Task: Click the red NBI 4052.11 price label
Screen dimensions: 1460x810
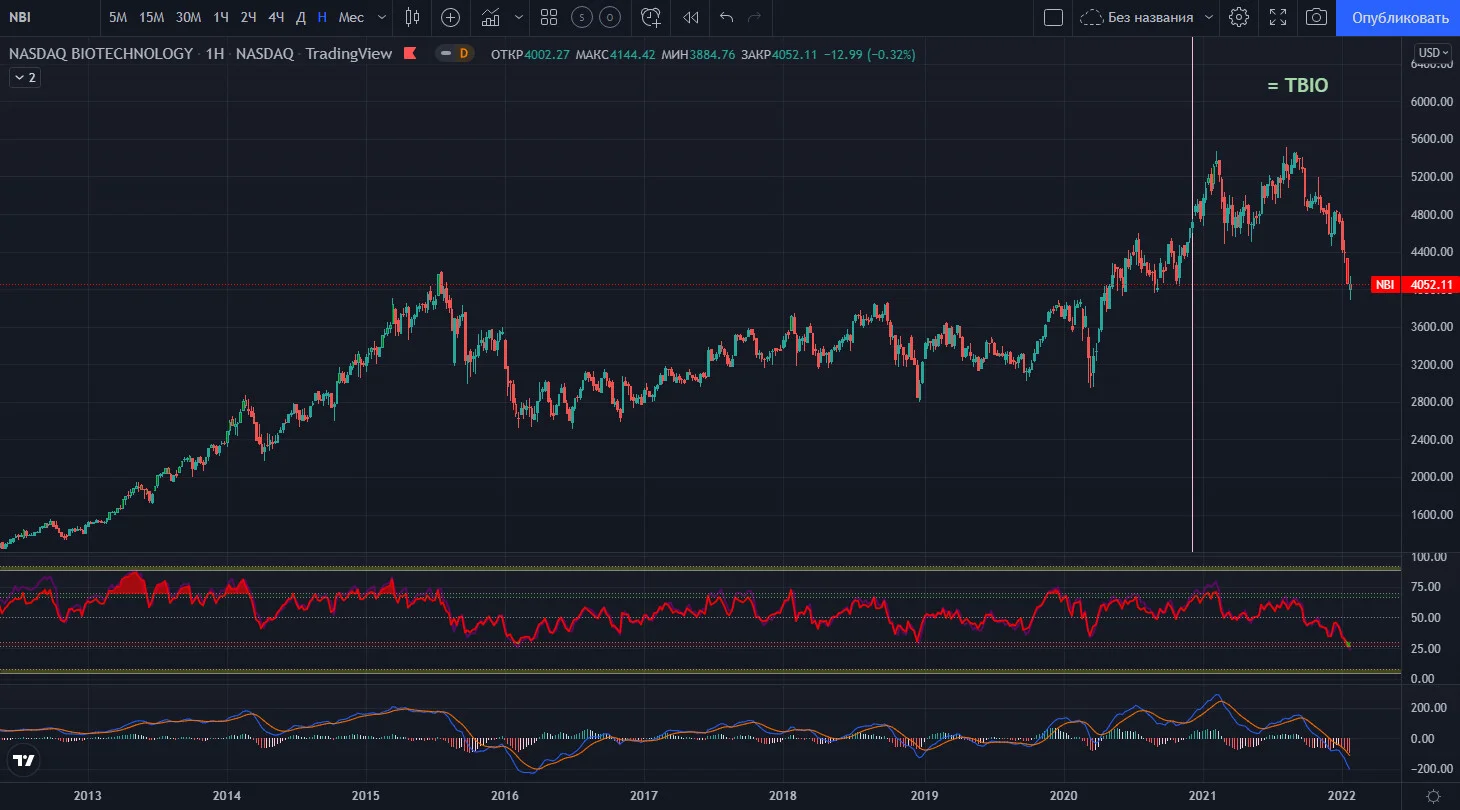Action: [1413, 284]
